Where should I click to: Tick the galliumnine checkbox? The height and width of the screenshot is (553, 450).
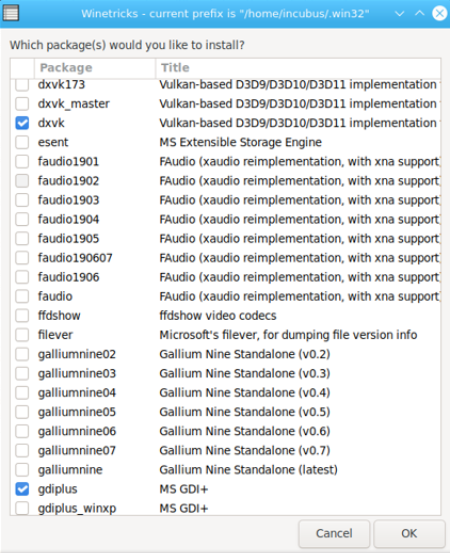(x=22, y=470)
